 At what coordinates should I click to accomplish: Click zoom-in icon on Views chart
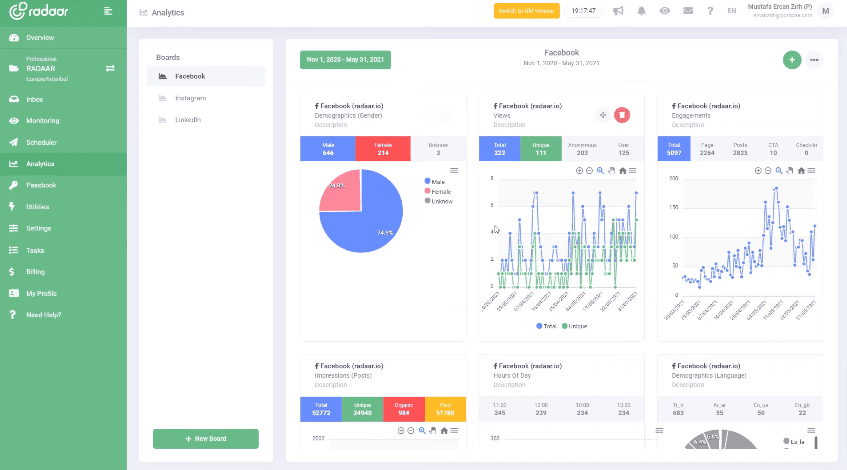[x=579, y=171]
